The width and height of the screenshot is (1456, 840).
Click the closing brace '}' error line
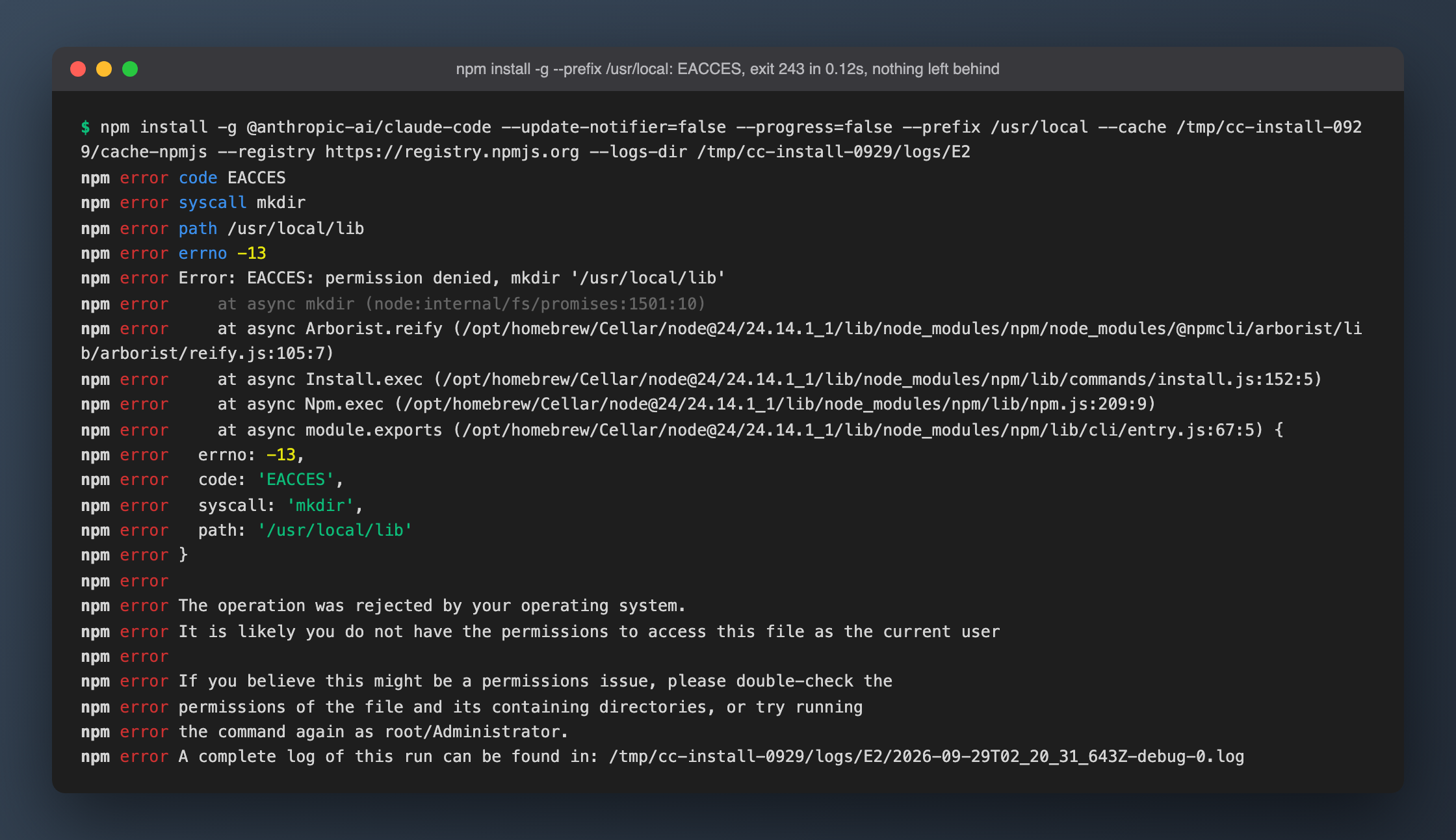tap(135, 555)
